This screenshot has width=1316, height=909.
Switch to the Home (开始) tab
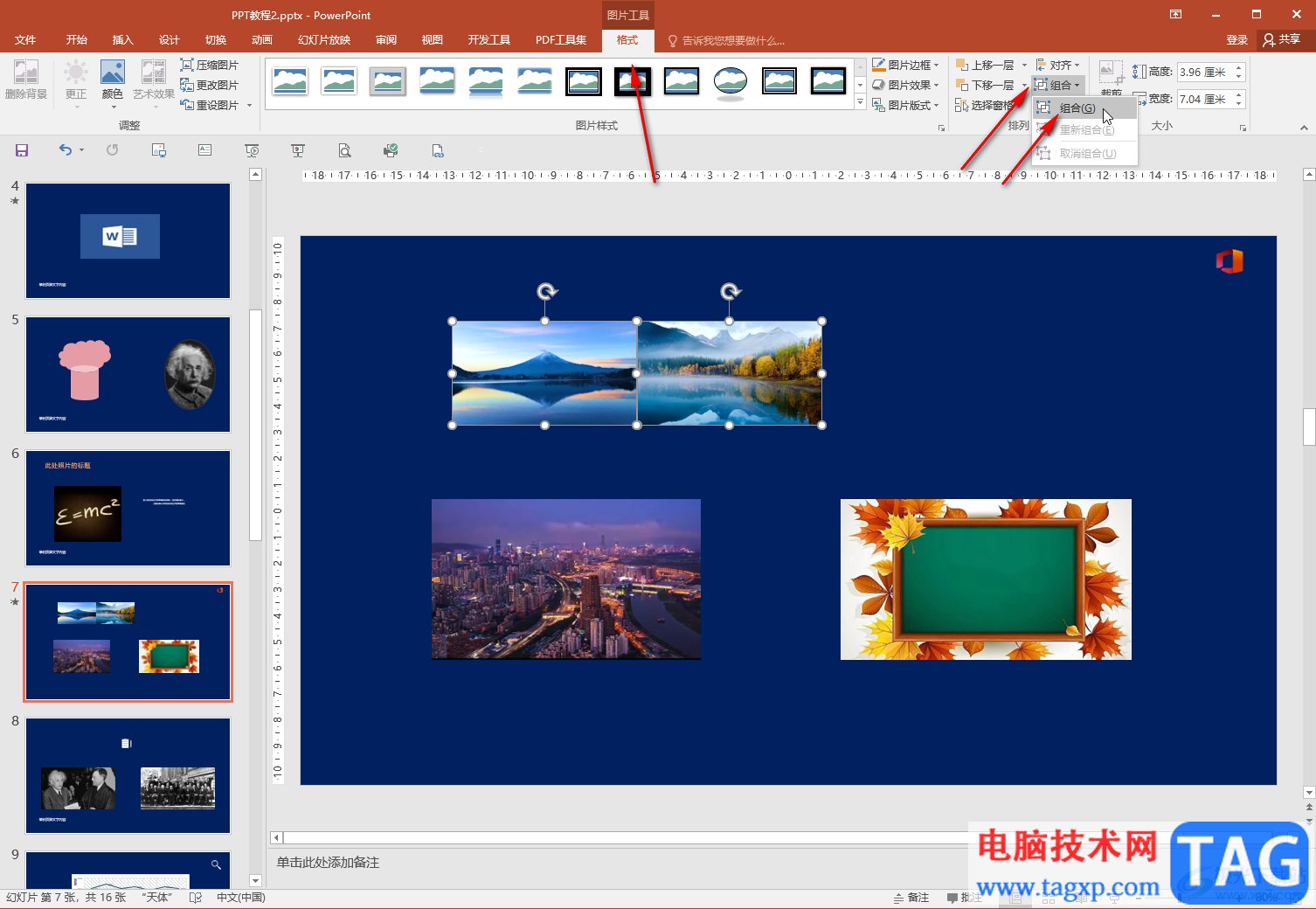tap(76, 39)
